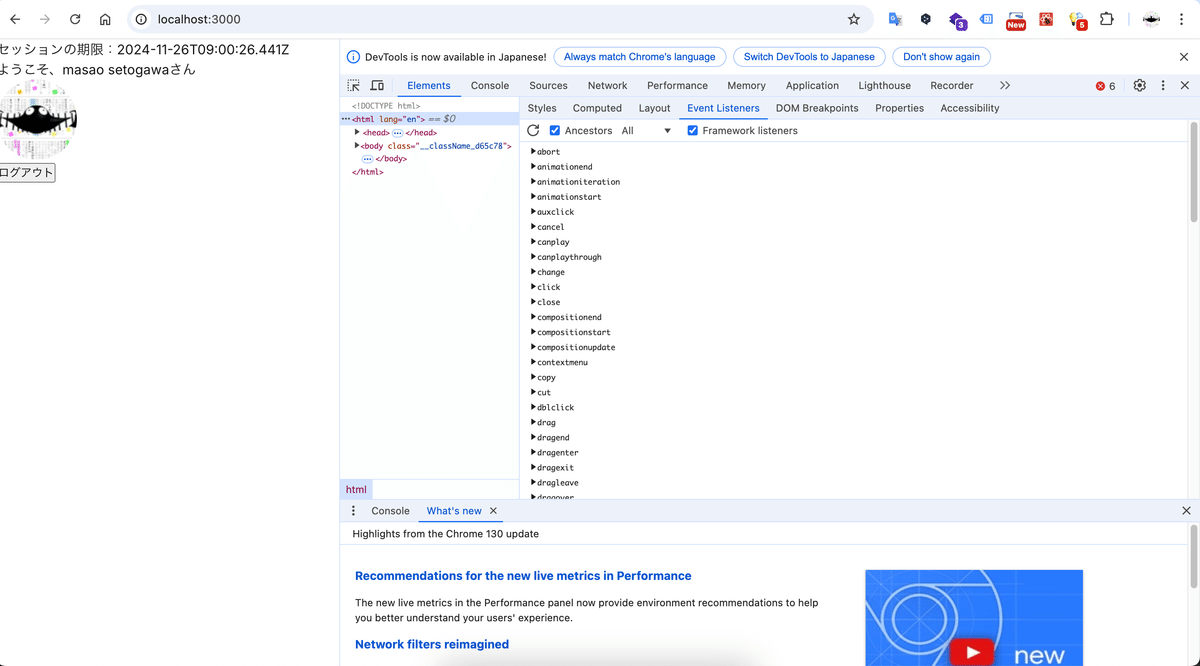This screenshot has width=1200, height=666.
Task: Toggle the Framework listeners checkbox
Action: click(692, 131)
